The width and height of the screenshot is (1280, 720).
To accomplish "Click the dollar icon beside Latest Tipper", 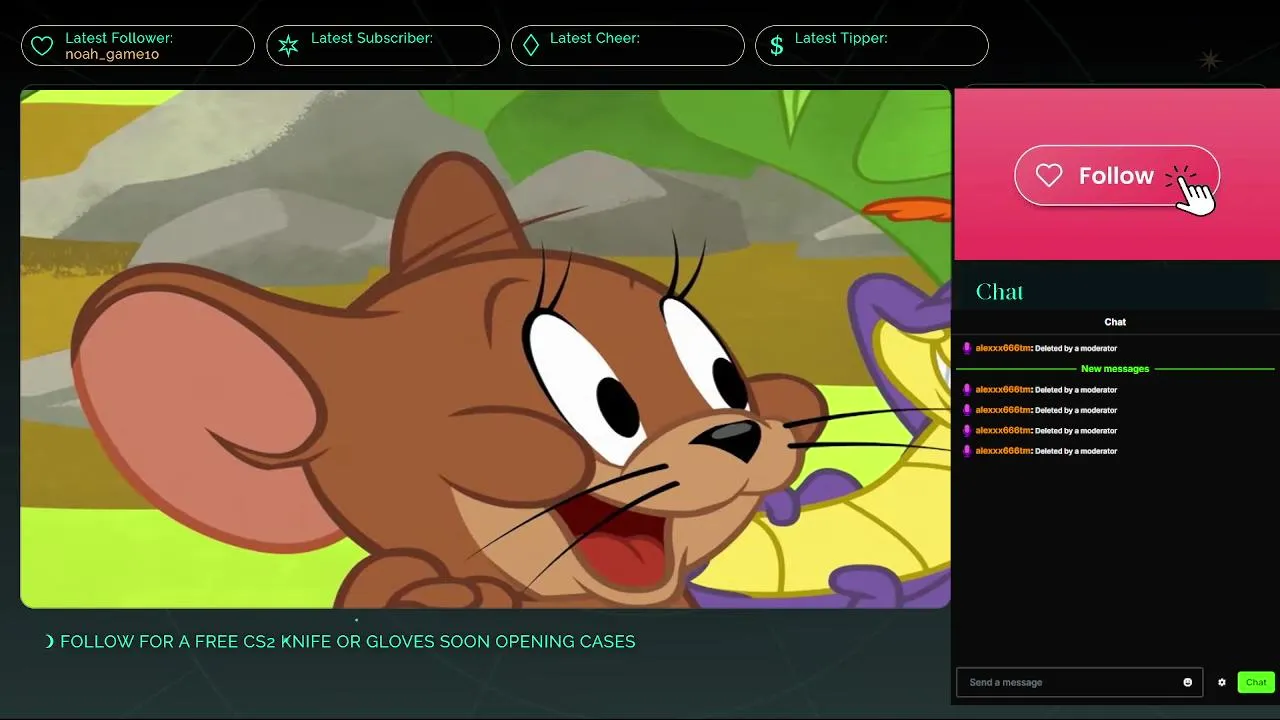I will tap(776, 46).
